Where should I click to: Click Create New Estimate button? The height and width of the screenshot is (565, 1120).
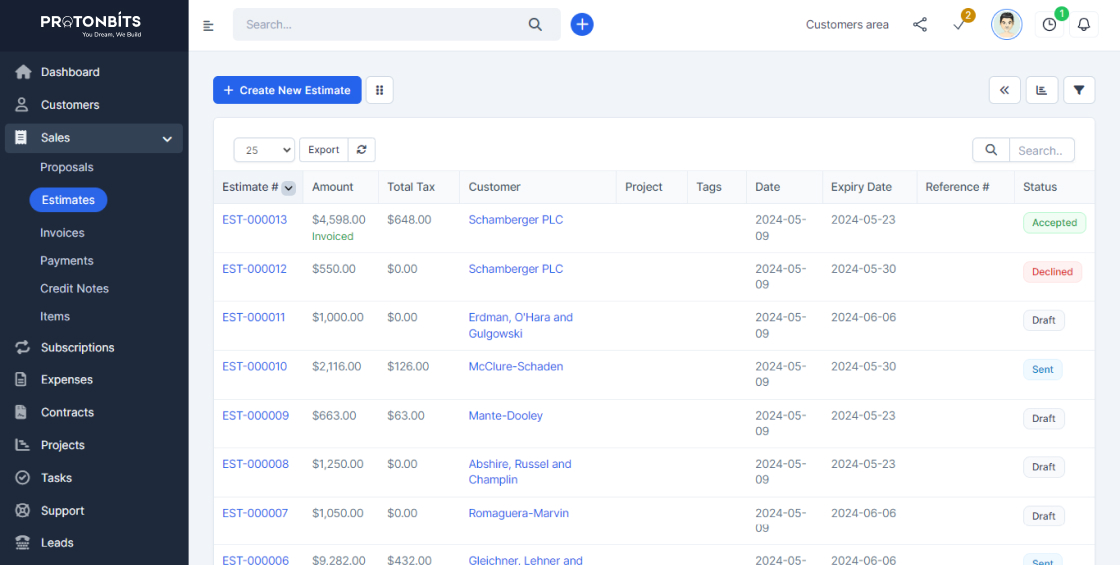click(287, 90)
